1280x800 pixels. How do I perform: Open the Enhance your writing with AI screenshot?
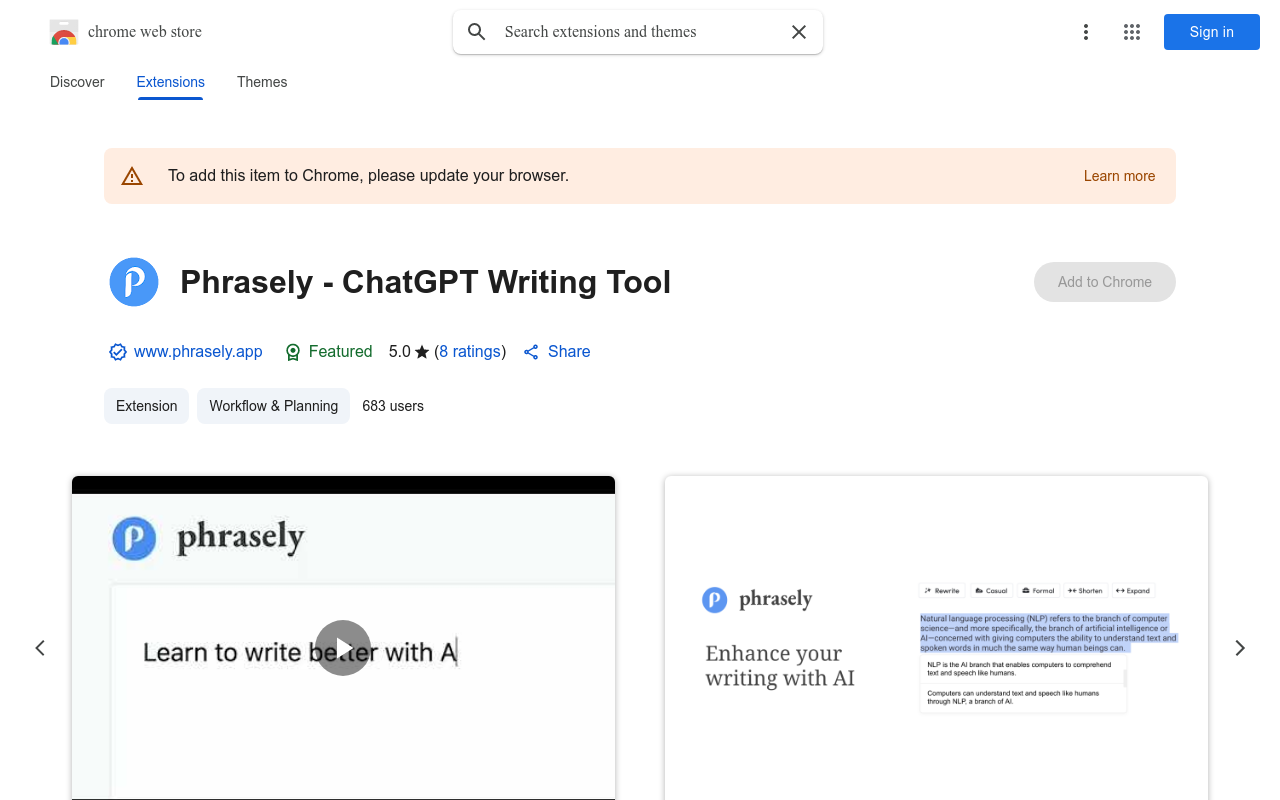click(x=936, y=638)
